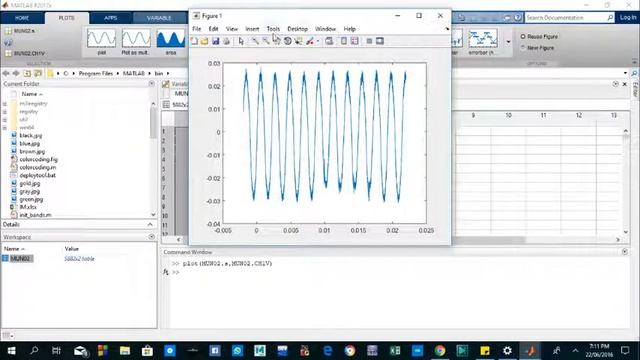Screen dimensions: 640x360
Task: Select the Rotate 3D tool
Action: tap(288, 41)
